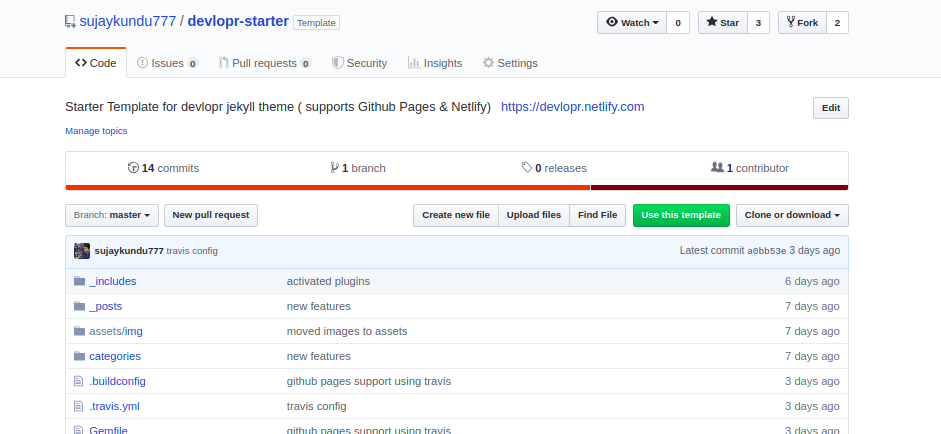
Task: Click the file icon for .travis.yml
Action: [79, 406]
